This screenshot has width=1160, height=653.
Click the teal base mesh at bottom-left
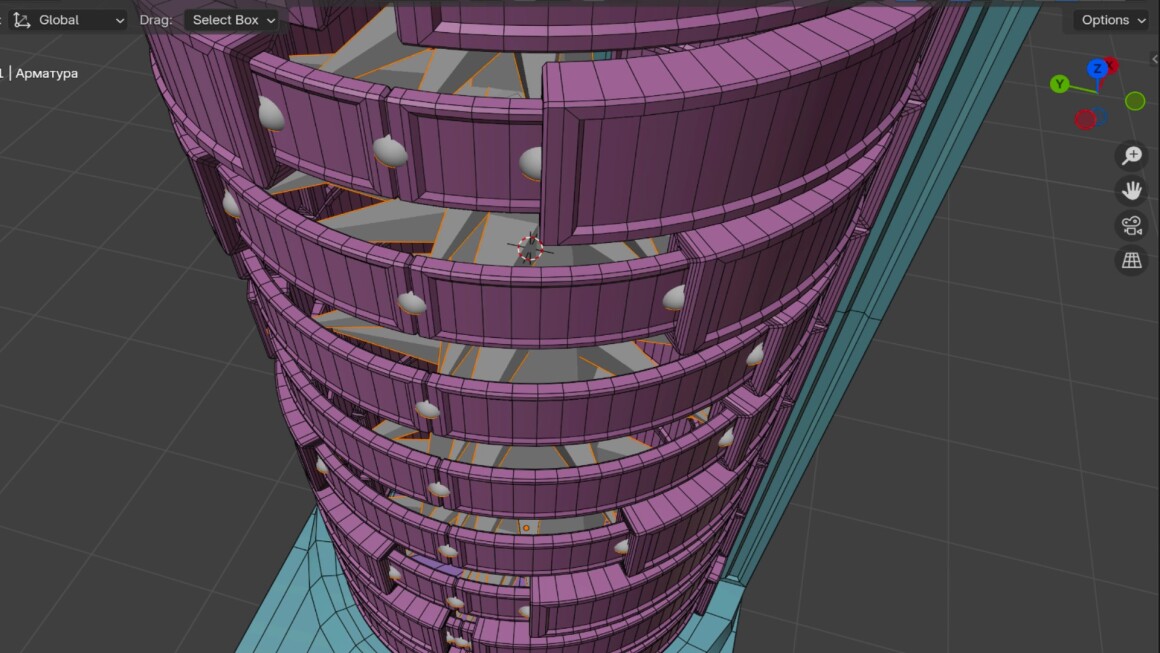(x=290, y=600)
